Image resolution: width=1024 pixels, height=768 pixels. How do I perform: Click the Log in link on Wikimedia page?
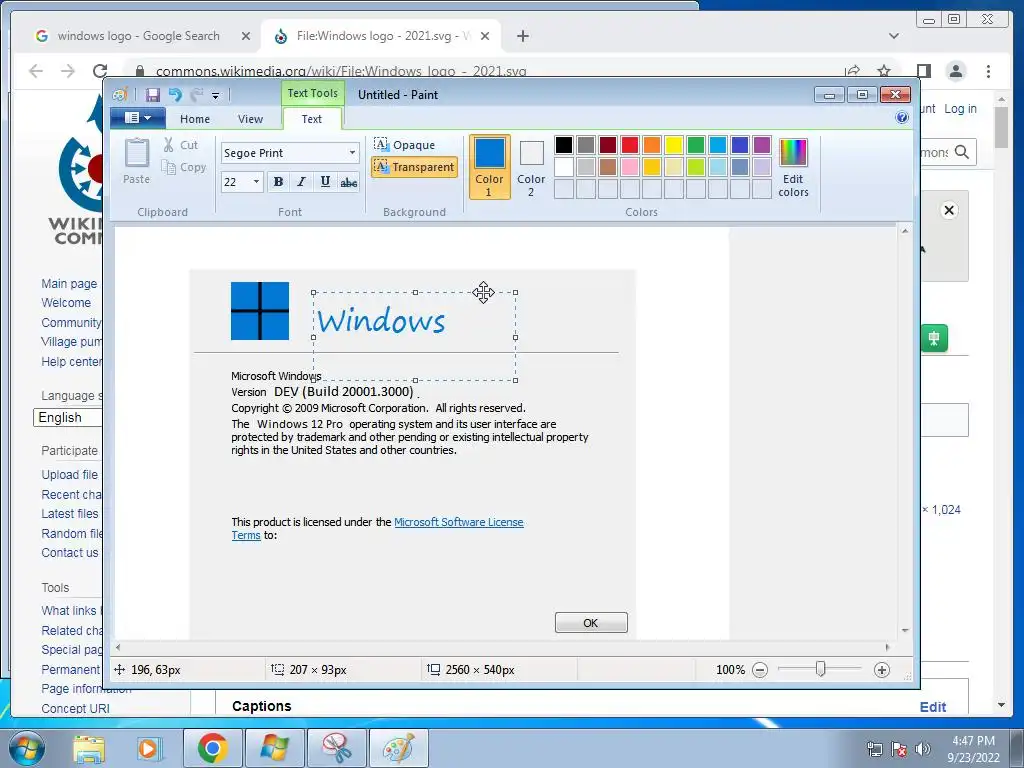coord(960,108)
